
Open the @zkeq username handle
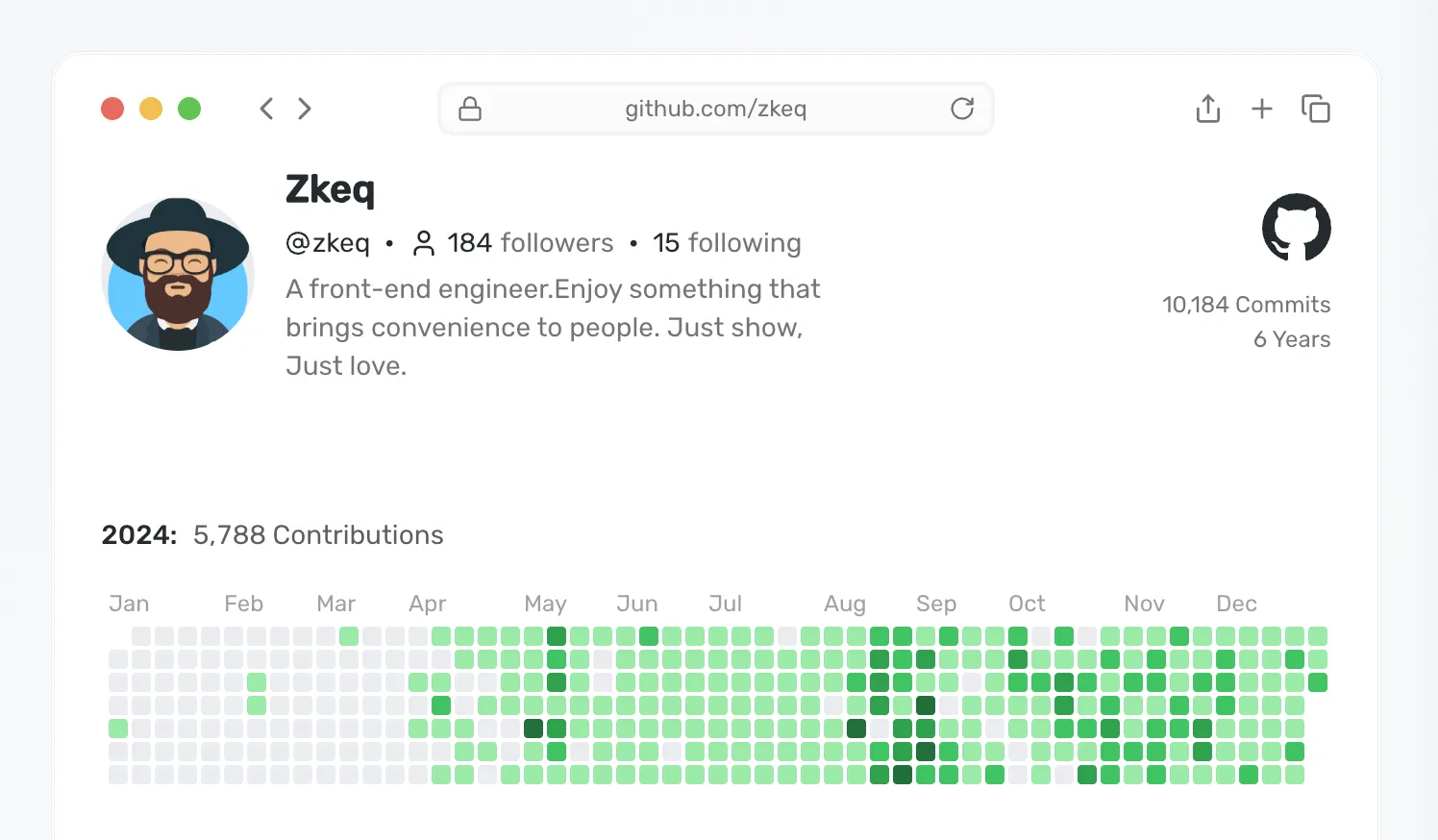(328, 243)
